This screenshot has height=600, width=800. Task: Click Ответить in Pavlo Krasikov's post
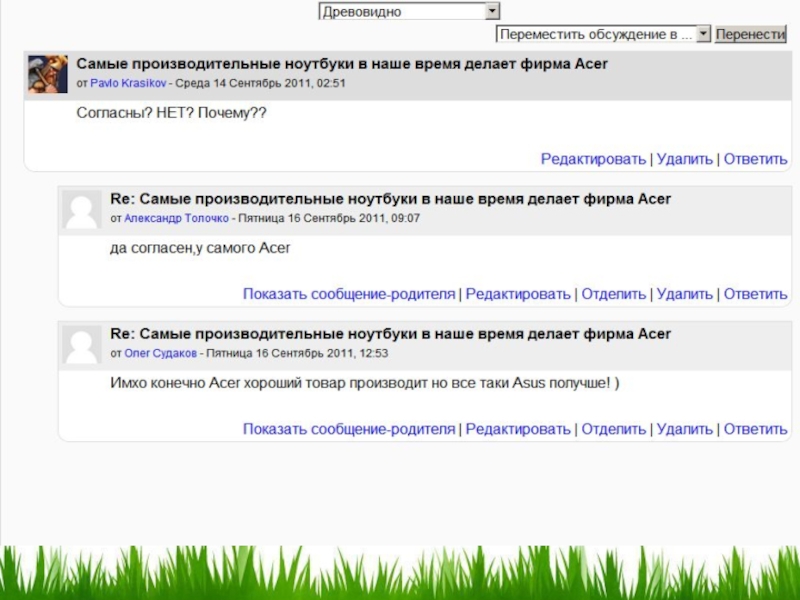(x=756, y=159)
